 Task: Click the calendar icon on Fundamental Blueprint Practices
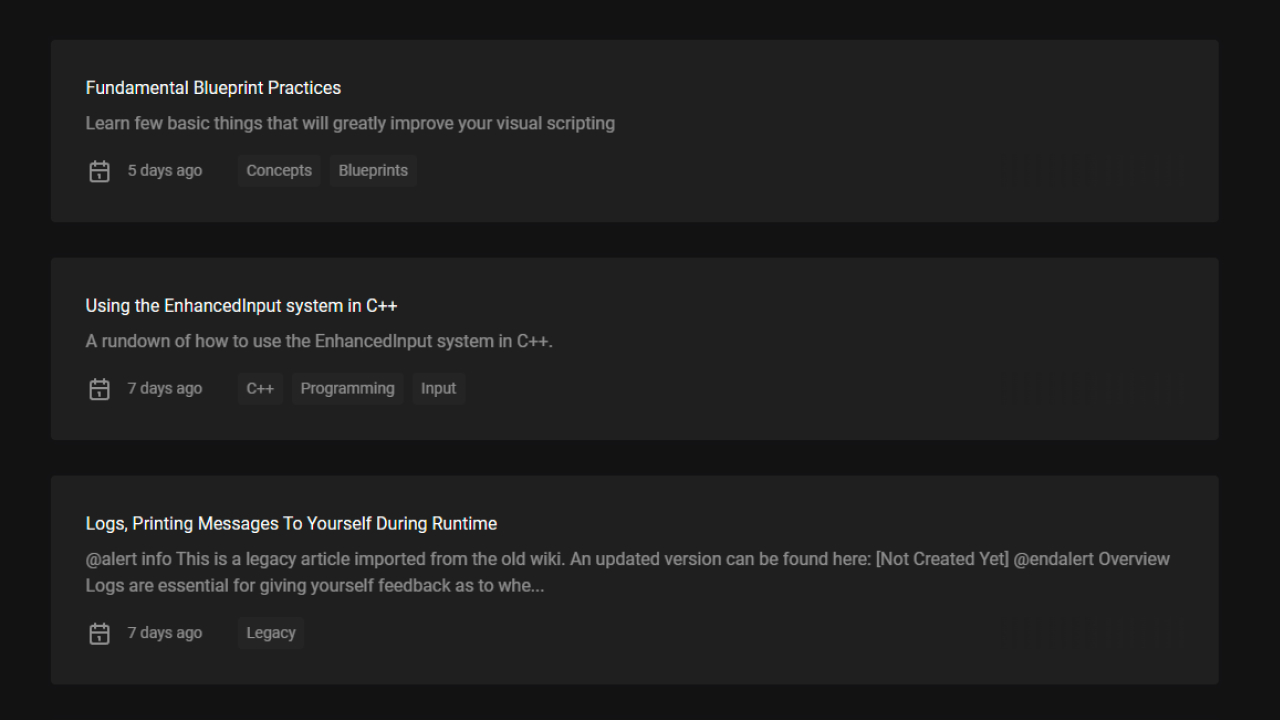99,170
